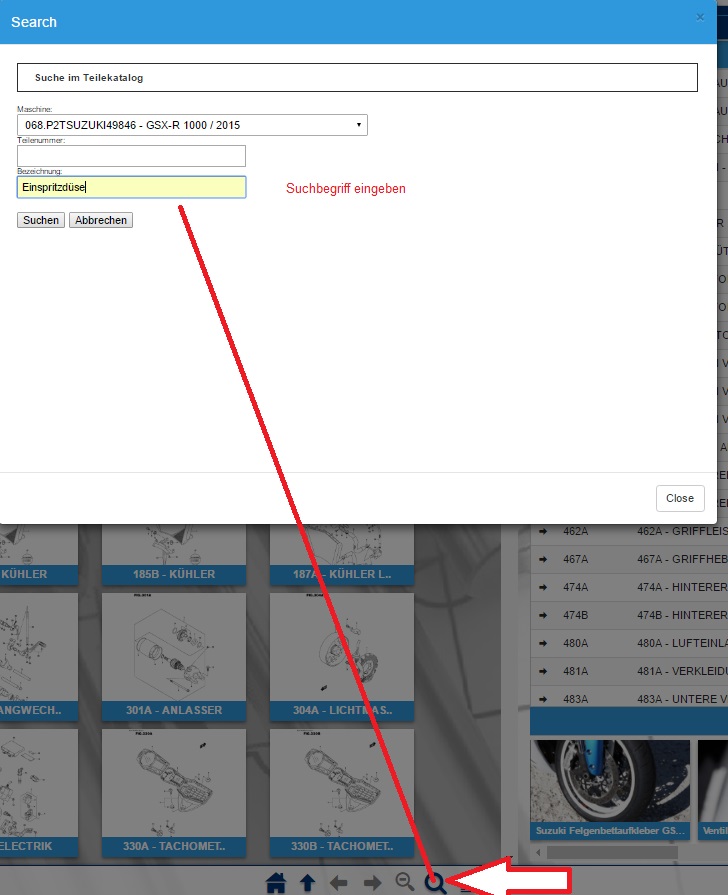Viewport: 728px width, 895px height.
Task: Click into the Bezeichnung text field
Action: point(131,187)
